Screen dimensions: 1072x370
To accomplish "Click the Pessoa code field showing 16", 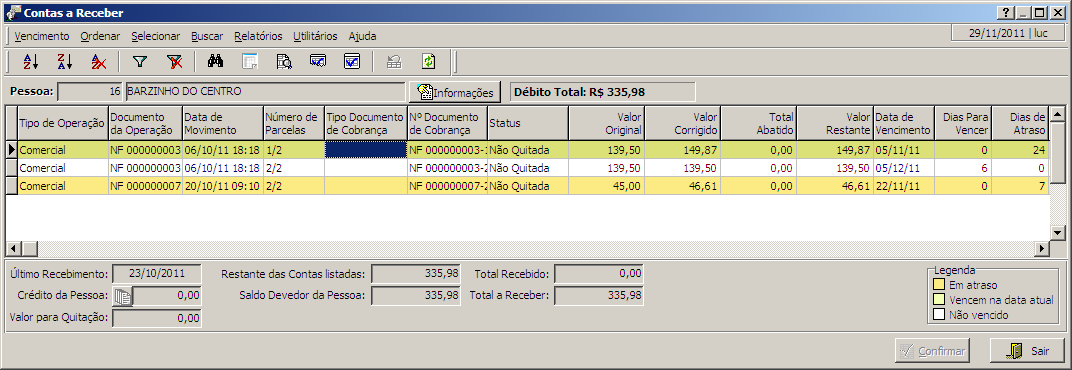I will click(x=90, y=91).
